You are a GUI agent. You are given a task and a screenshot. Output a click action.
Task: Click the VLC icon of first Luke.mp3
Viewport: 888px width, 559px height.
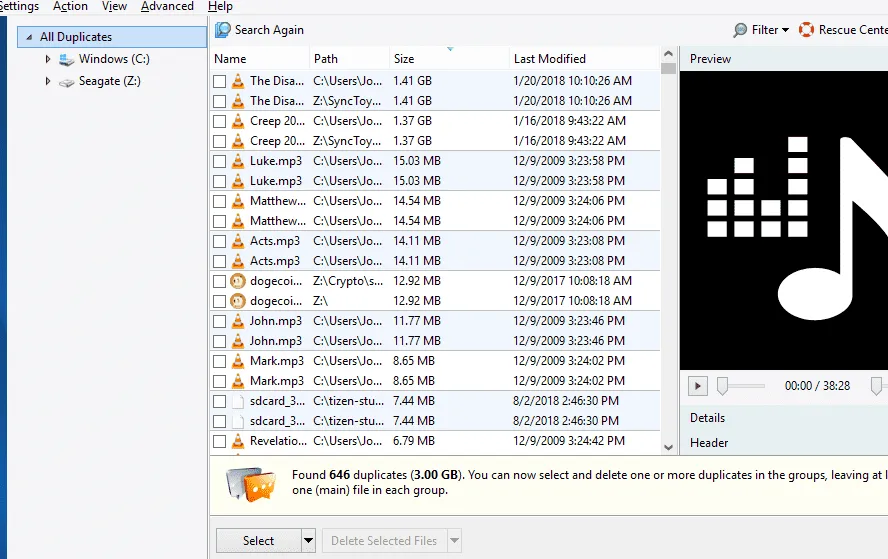(x=238, y=161)
